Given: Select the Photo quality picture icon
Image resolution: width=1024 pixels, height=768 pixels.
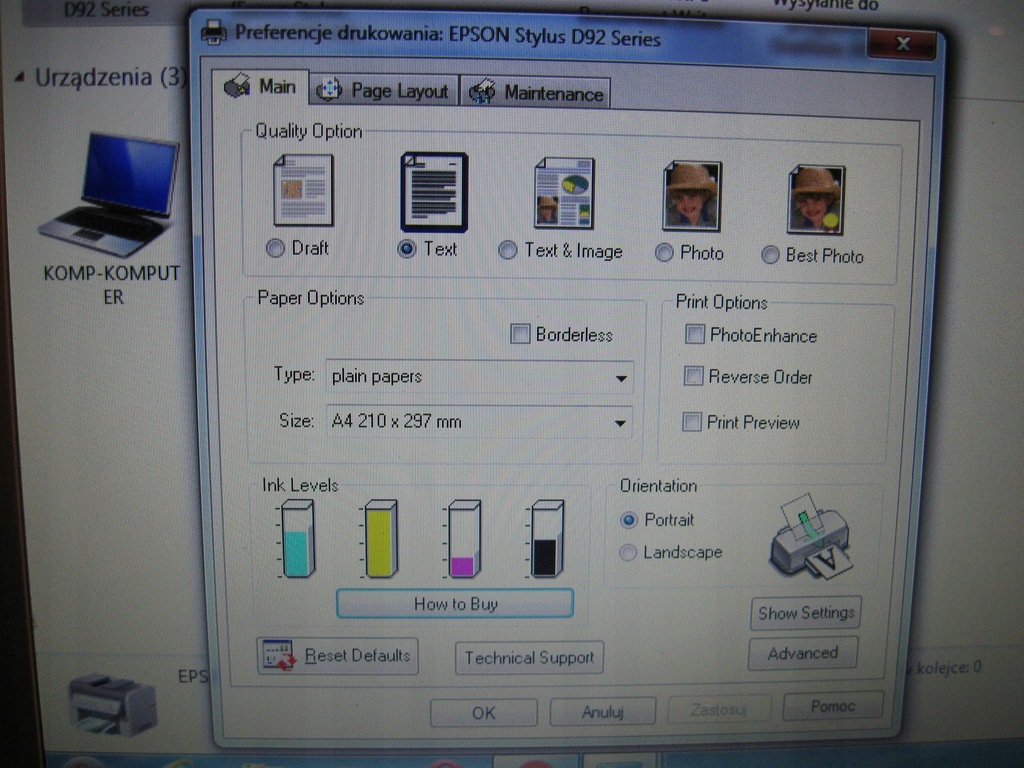Looking at the screenshot, I should [x=692, y=197].
